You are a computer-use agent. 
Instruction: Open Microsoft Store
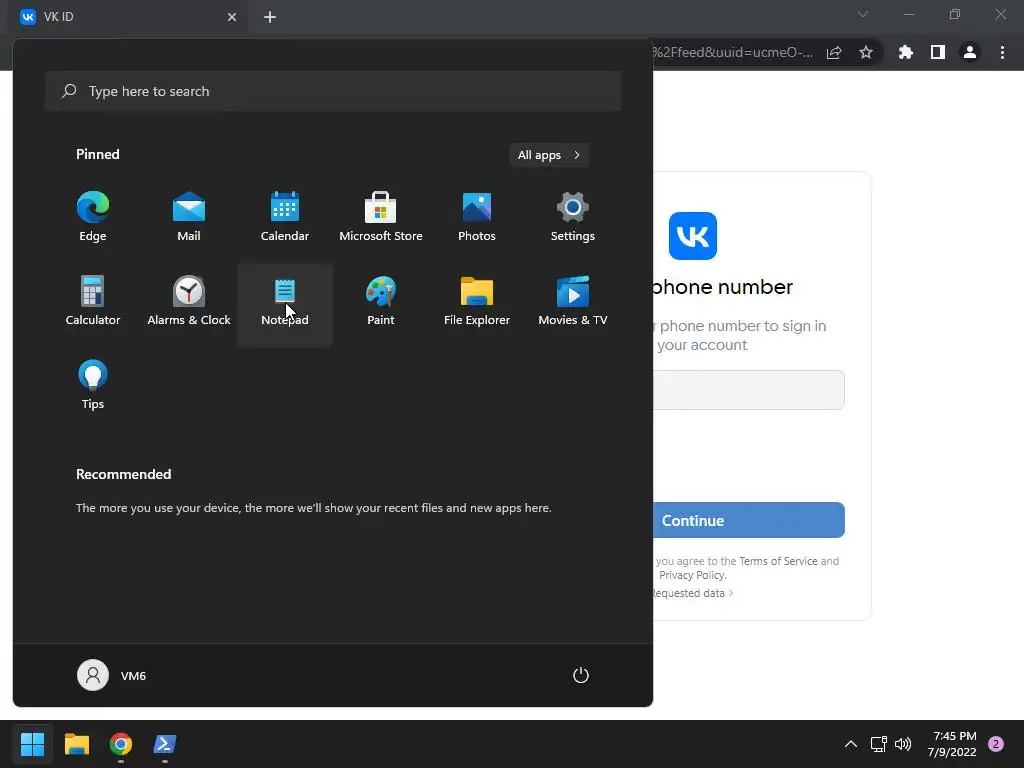tap(381, 217)
